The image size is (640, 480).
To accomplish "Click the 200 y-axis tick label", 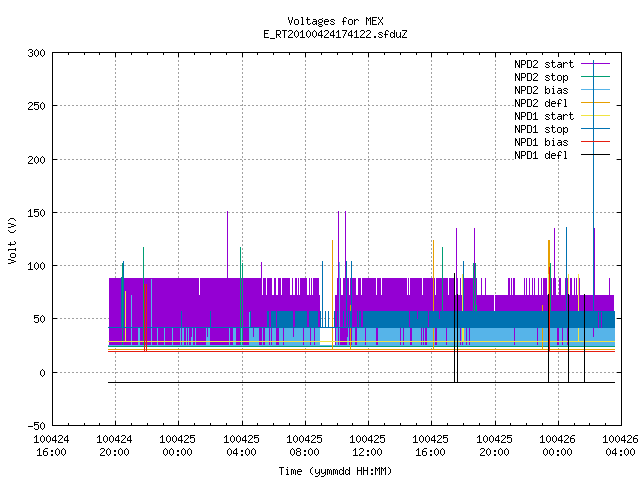I will tap(36, 160).
